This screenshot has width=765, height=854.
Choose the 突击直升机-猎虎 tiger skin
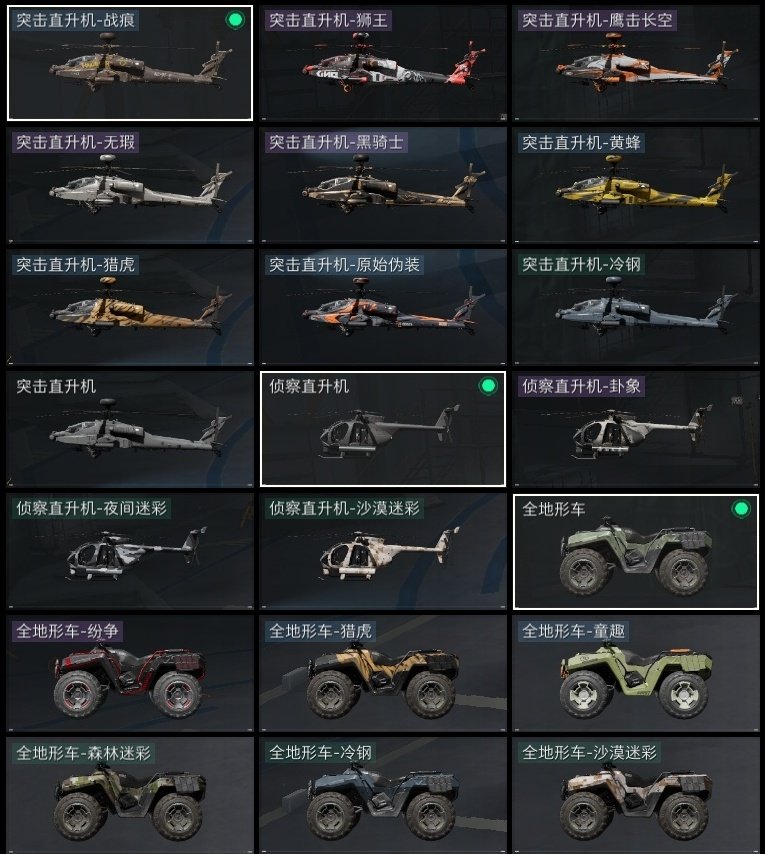click(130, 307)
